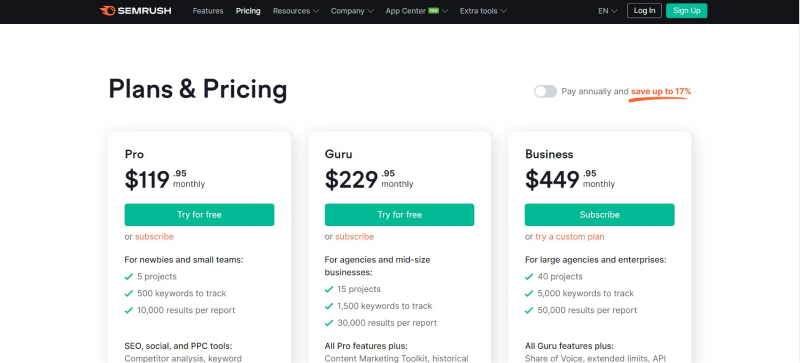Viewport: 800px width, 363px height.
Task: Click checkmark beside 1,500 keywords to track
Action: tap(329, 306)
